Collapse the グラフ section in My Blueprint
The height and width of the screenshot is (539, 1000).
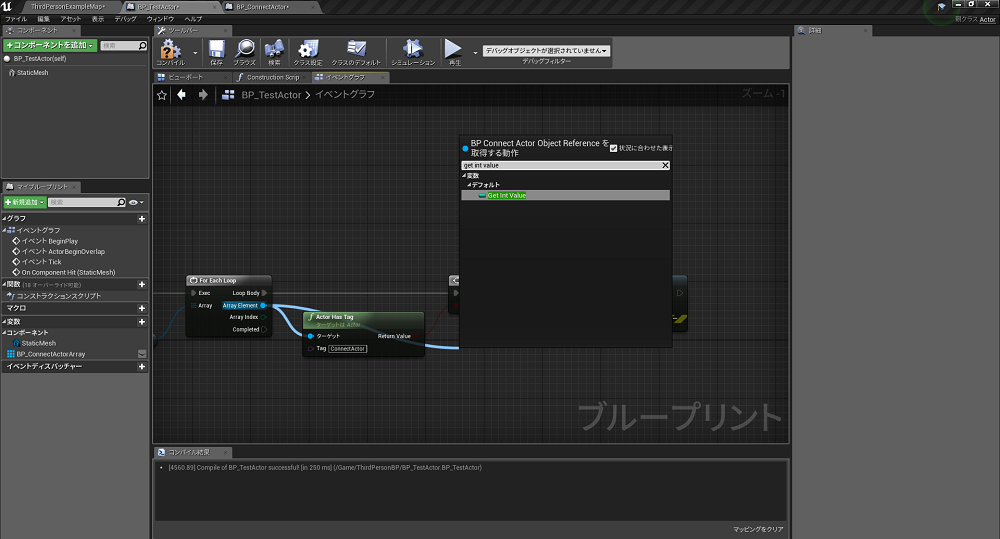tap(4, 219)
